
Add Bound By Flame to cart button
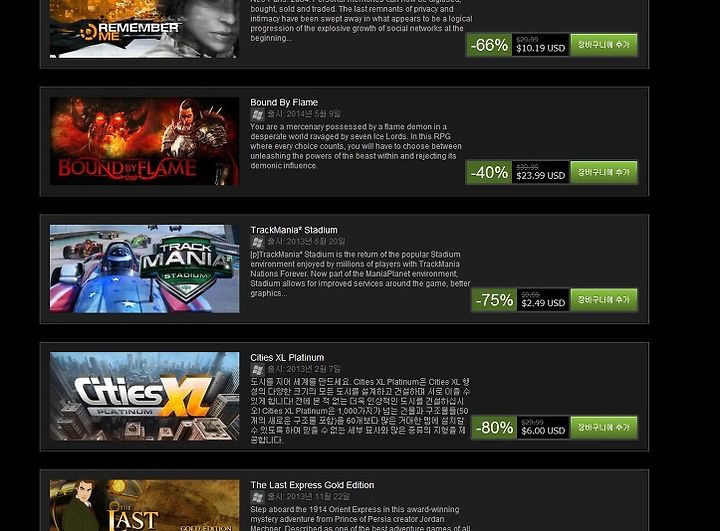click(x=604, y=172)
